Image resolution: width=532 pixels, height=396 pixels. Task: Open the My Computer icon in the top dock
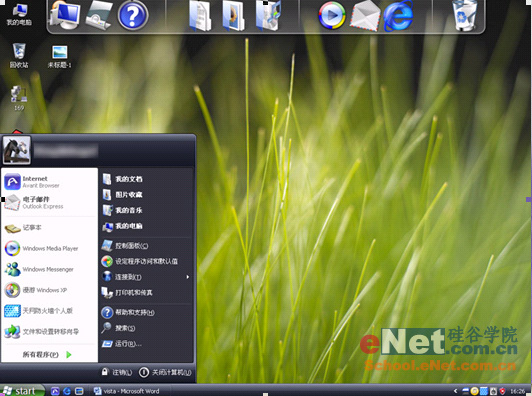(x=65, y=15)
